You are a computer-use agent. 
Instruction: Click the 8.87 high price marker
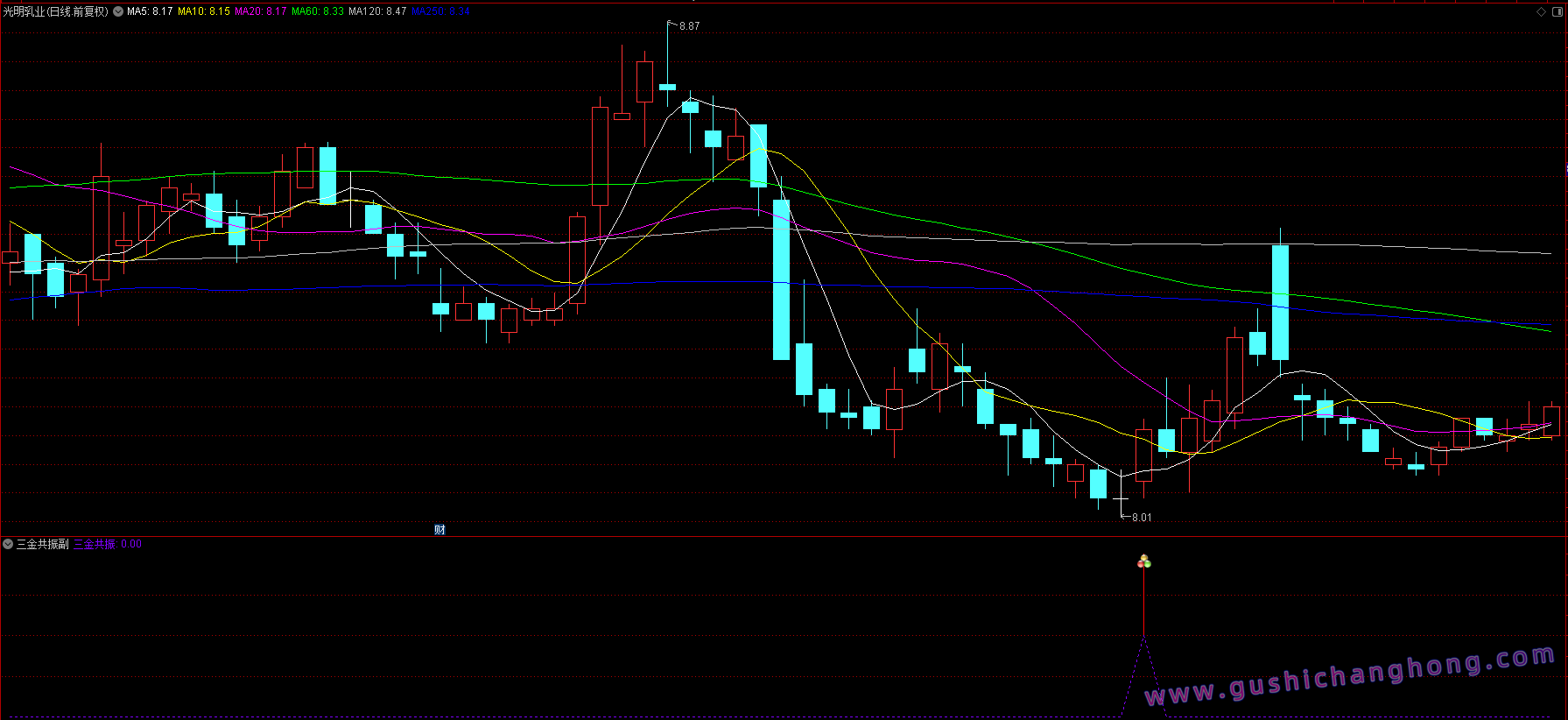tap(689, 26)
